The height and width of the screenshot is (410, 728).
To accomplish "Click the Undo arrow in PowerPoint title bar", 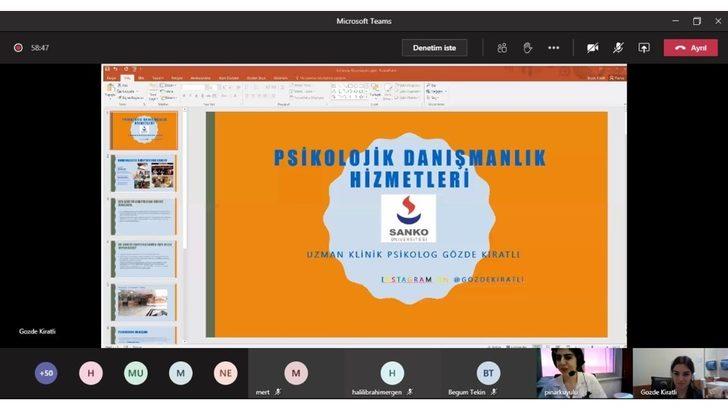I will point(116,69).
